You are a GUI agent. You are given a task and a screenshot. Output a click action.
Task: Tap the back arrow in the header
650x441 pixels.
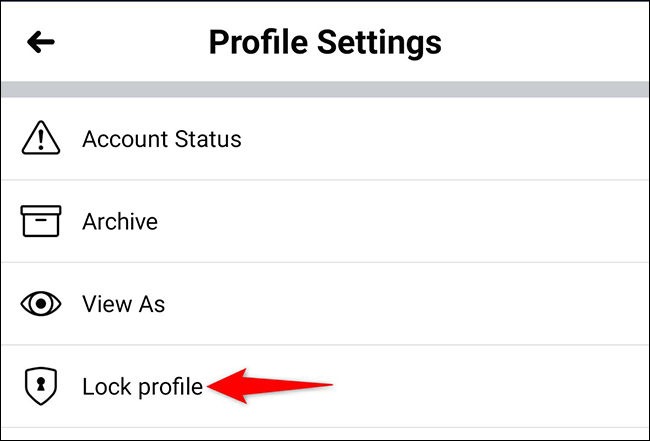(42, 42)
